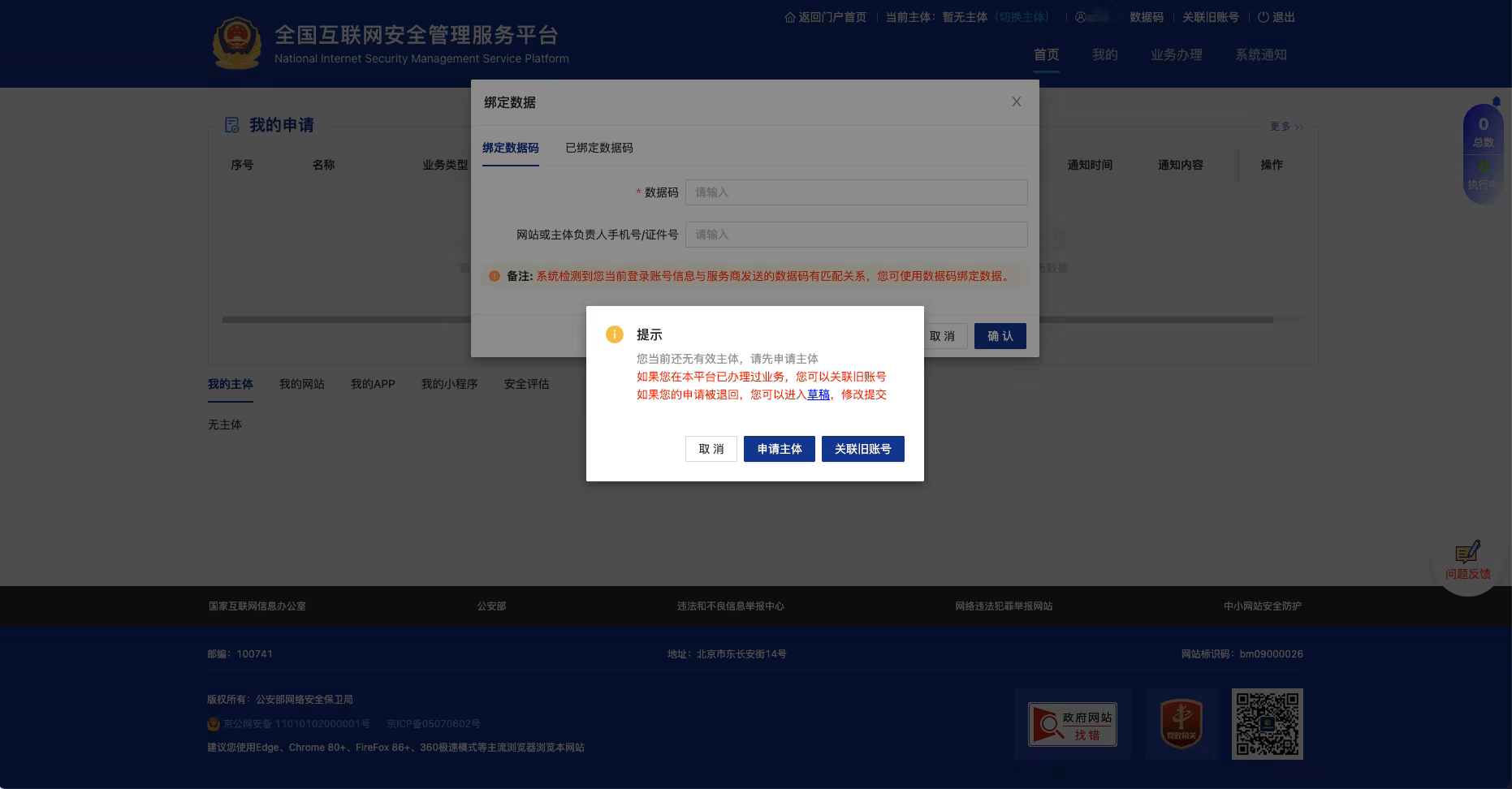Click the 政府网站找错 badge
Image resolution: width=1512 pixels, height=789 pixels.
click(x=1072, y=724)
